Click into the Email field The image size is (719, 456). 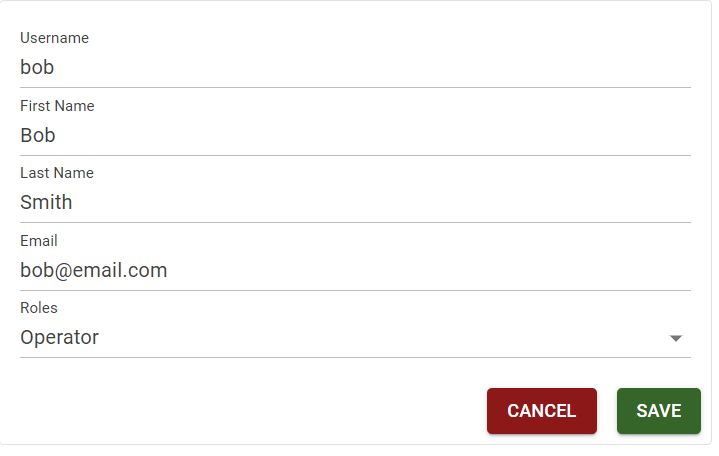click(x=355, y=270)
